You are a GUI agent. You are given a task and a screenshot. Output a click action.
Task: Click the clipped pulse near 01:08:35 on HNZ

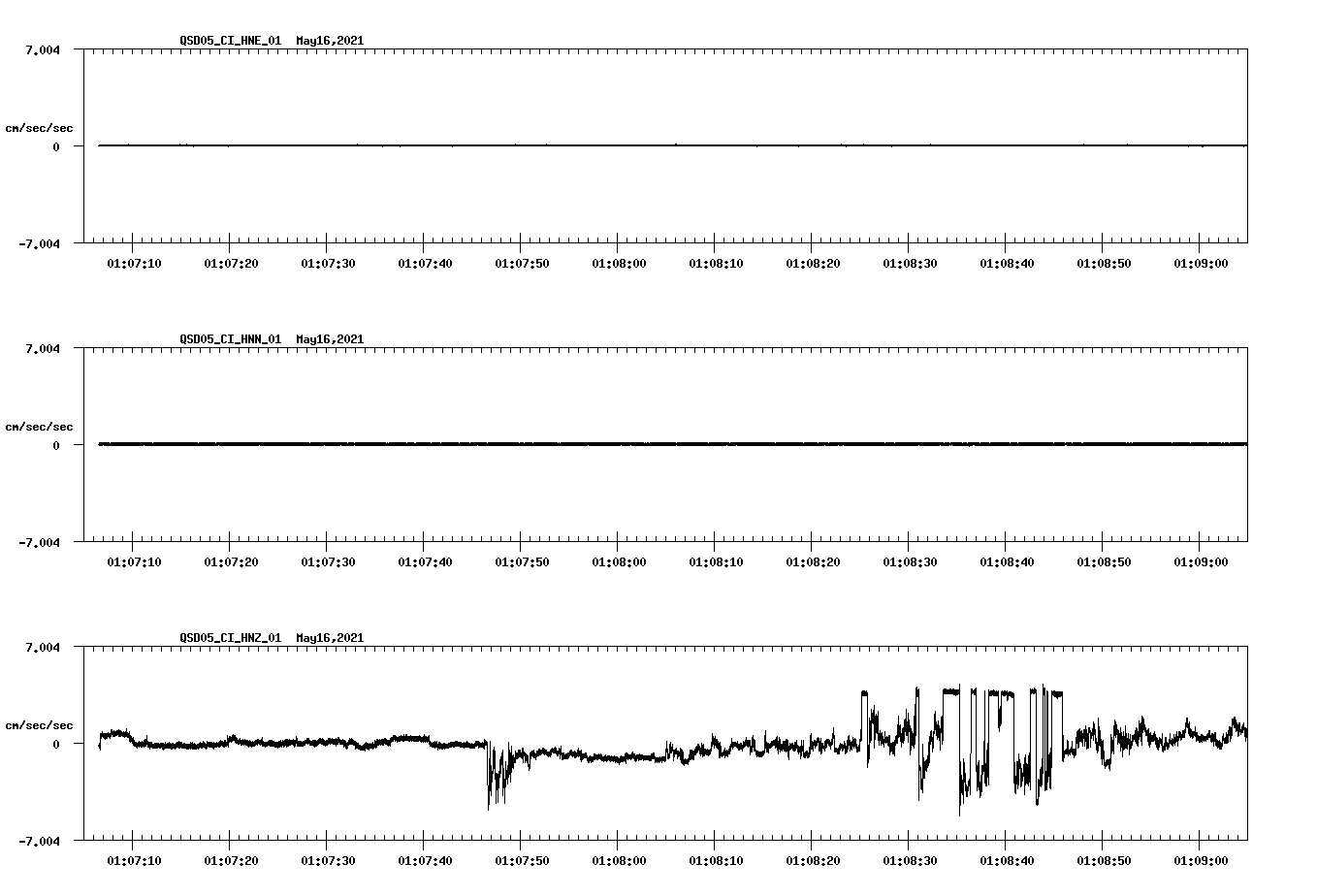(953, 690)
